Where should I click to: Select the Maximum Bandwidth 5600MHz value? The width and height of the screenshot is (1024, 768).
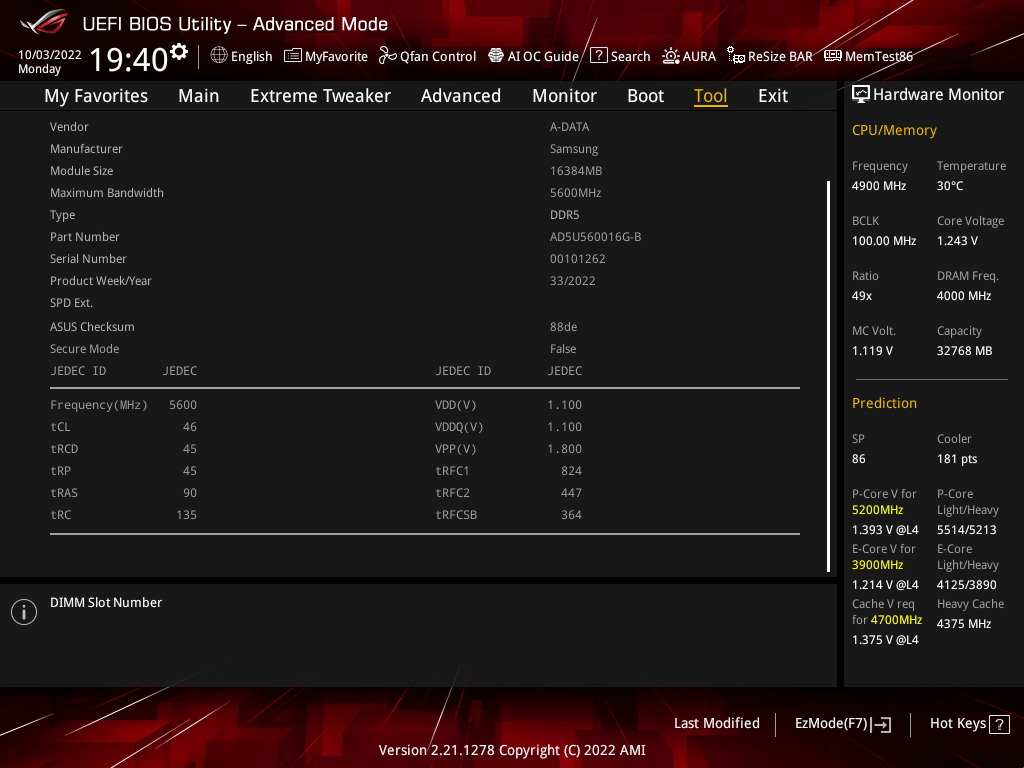tap(575, 193)
